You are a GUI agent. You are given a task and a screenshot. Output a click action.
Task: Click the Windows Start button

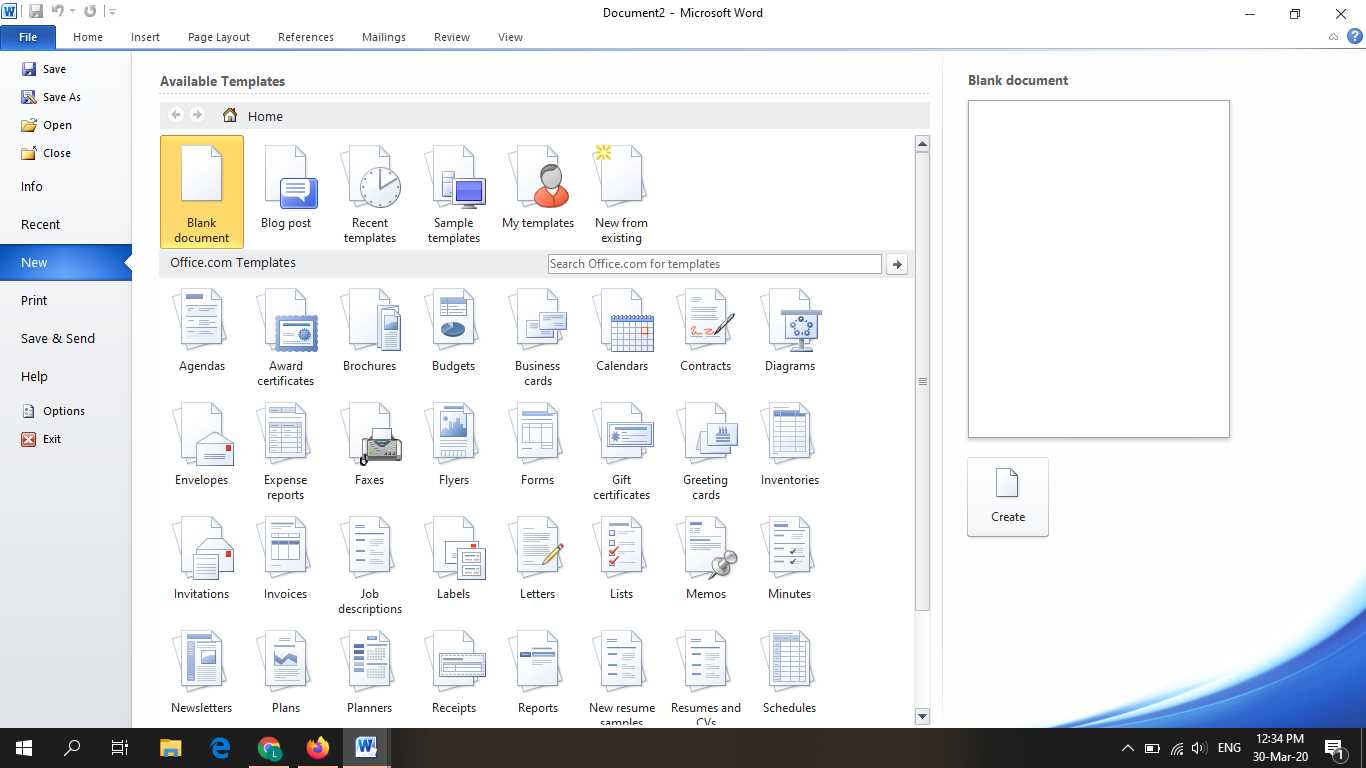click(x=24, y=748)
